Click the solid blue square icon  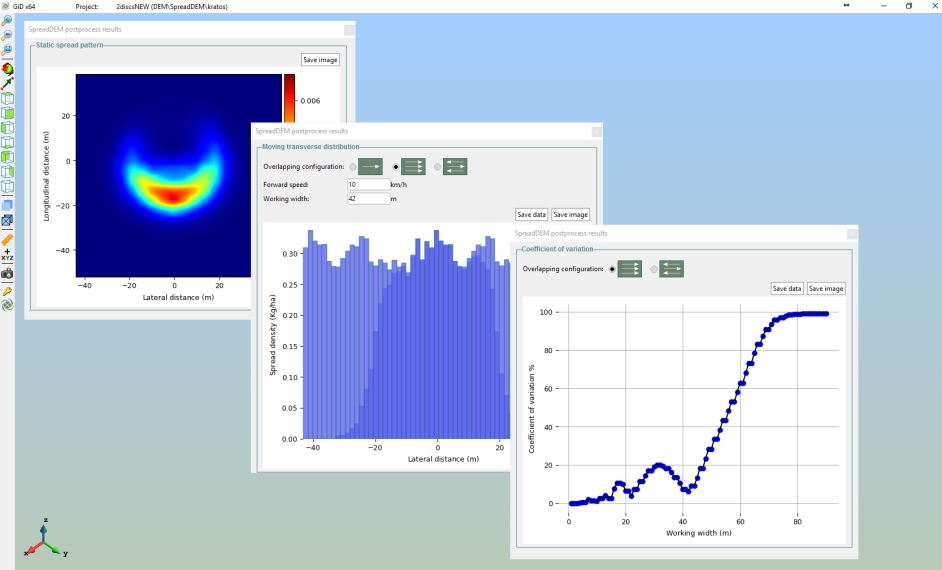(x=7, y=205)
